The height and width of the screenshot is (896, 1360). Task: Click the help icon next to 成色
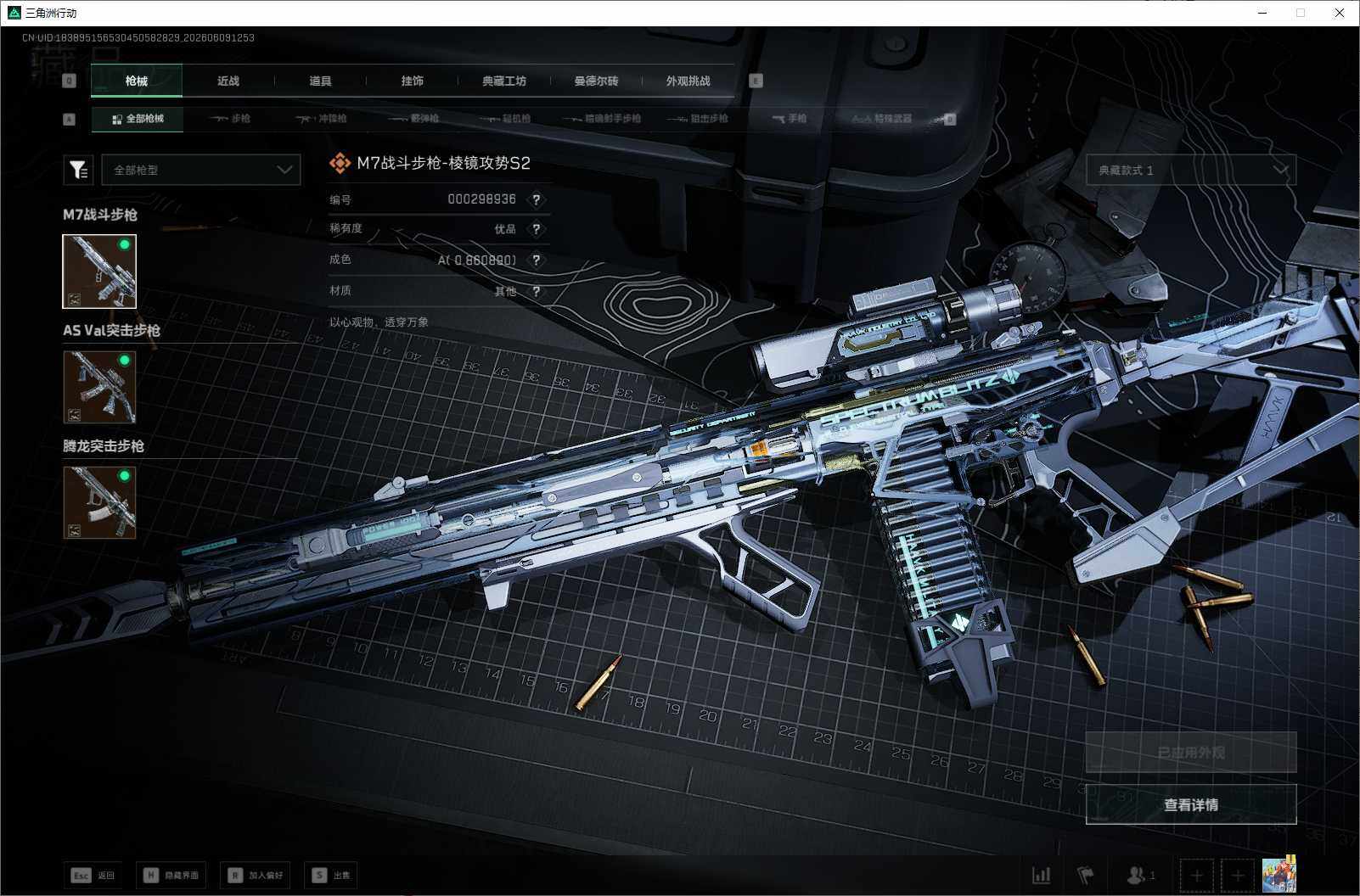point(536,260)
